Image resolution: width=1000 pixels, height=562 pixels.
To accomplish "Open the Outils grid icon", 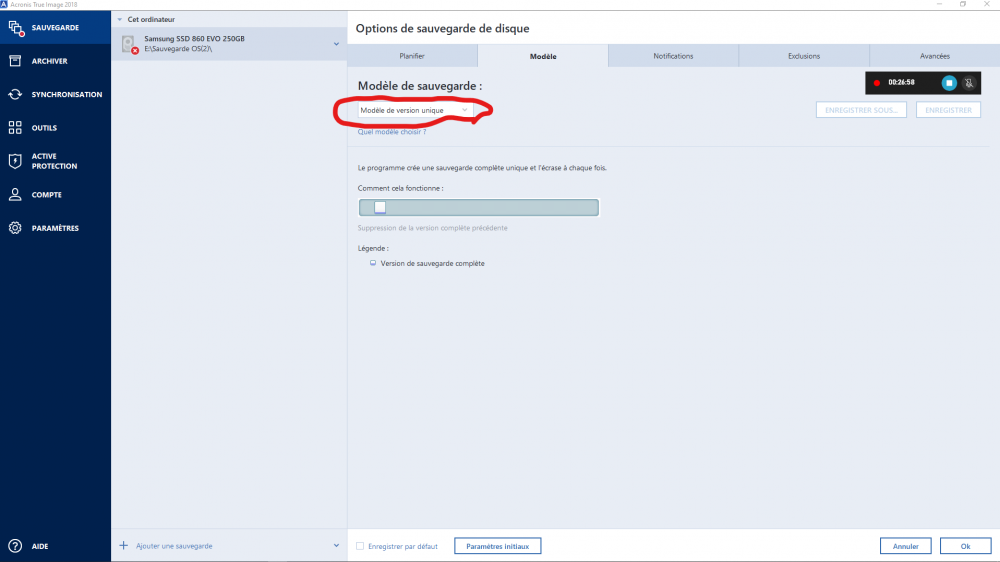I will [15, 128].
